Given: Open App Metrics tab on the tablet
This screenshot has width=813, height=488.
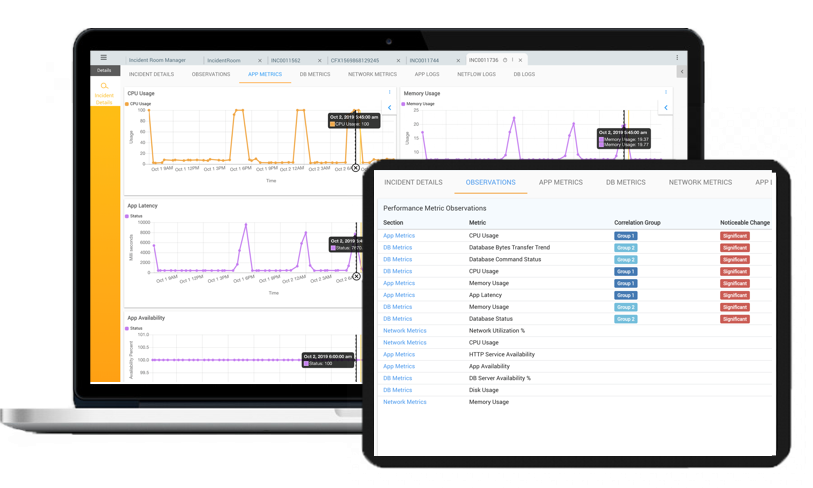Looking at the screenshot, I should click(560, 183).
